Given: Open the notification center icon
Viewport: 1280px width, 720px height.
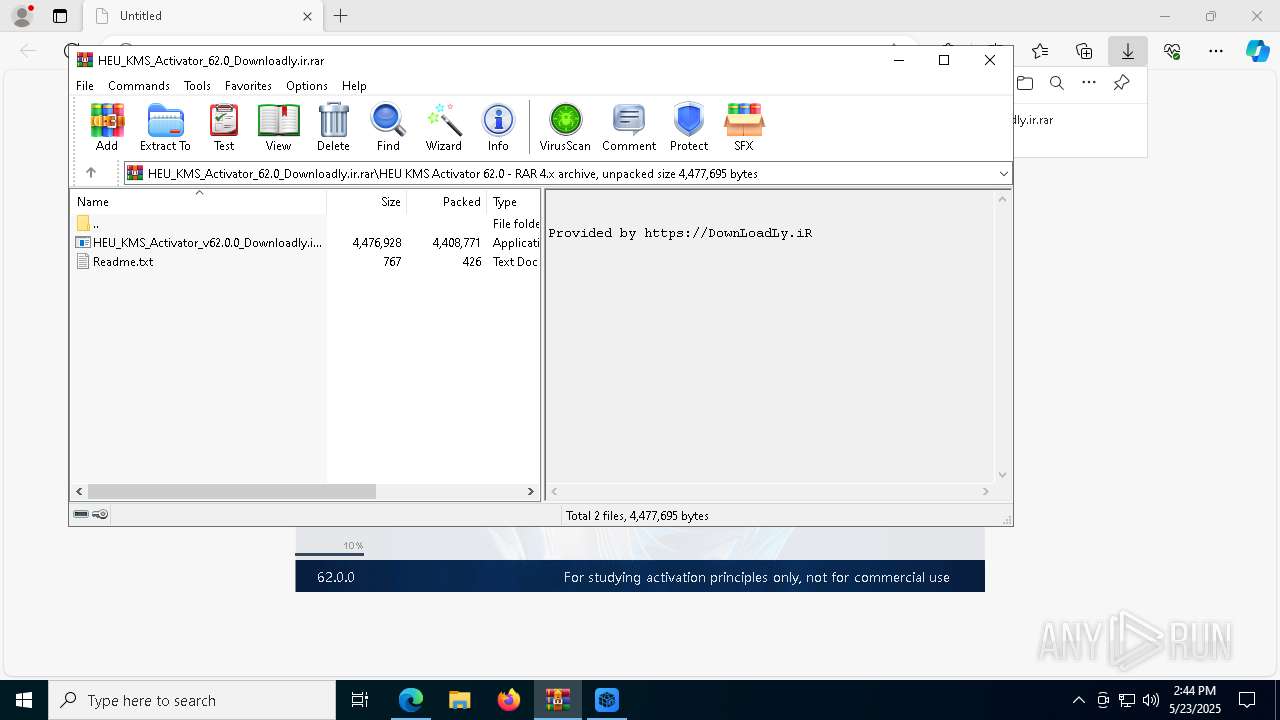Looking at the screenshot, I should pyautogui.click(x=1247, y=700).
